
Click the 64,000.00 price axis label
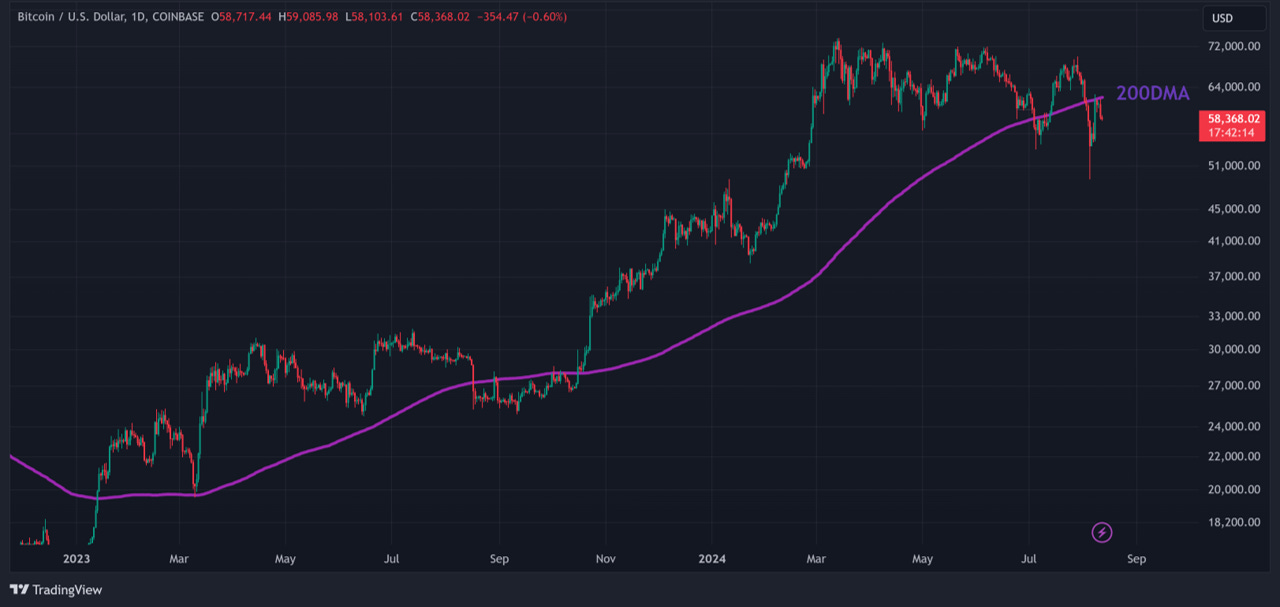[1234, 87]
